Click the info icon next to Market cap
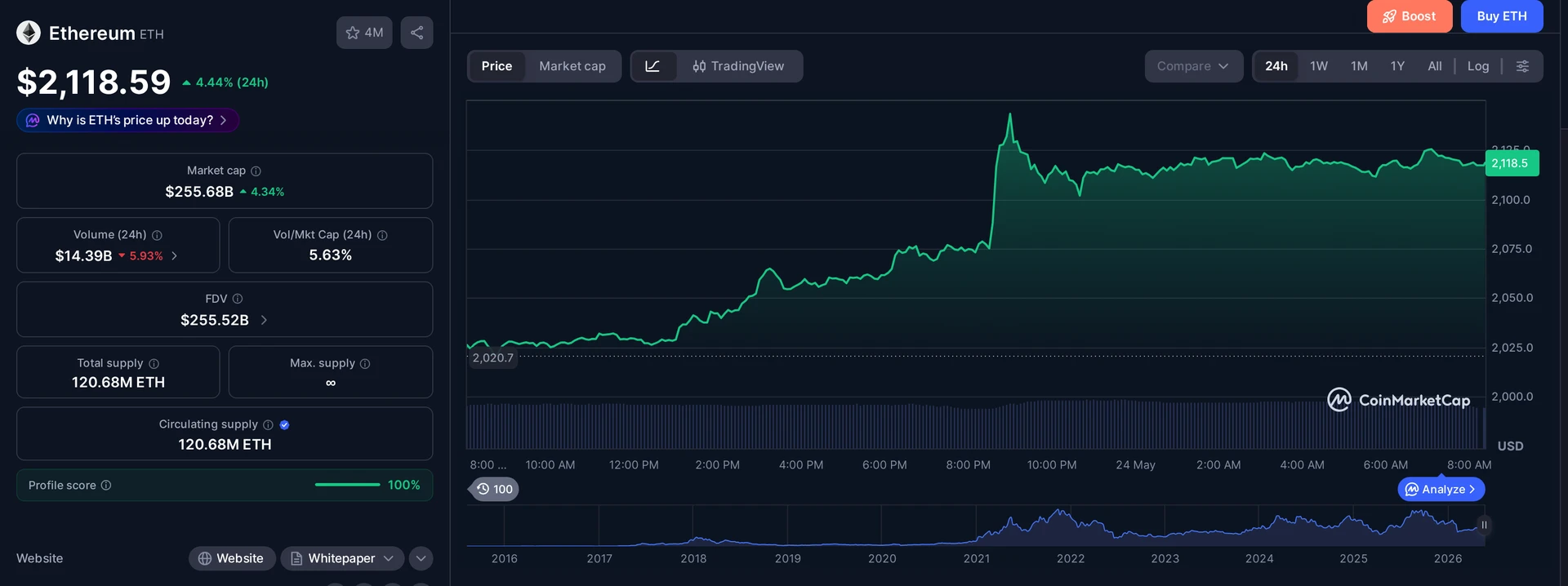The width and height of the screenshot is (1568, 586). tap(256, 171)
